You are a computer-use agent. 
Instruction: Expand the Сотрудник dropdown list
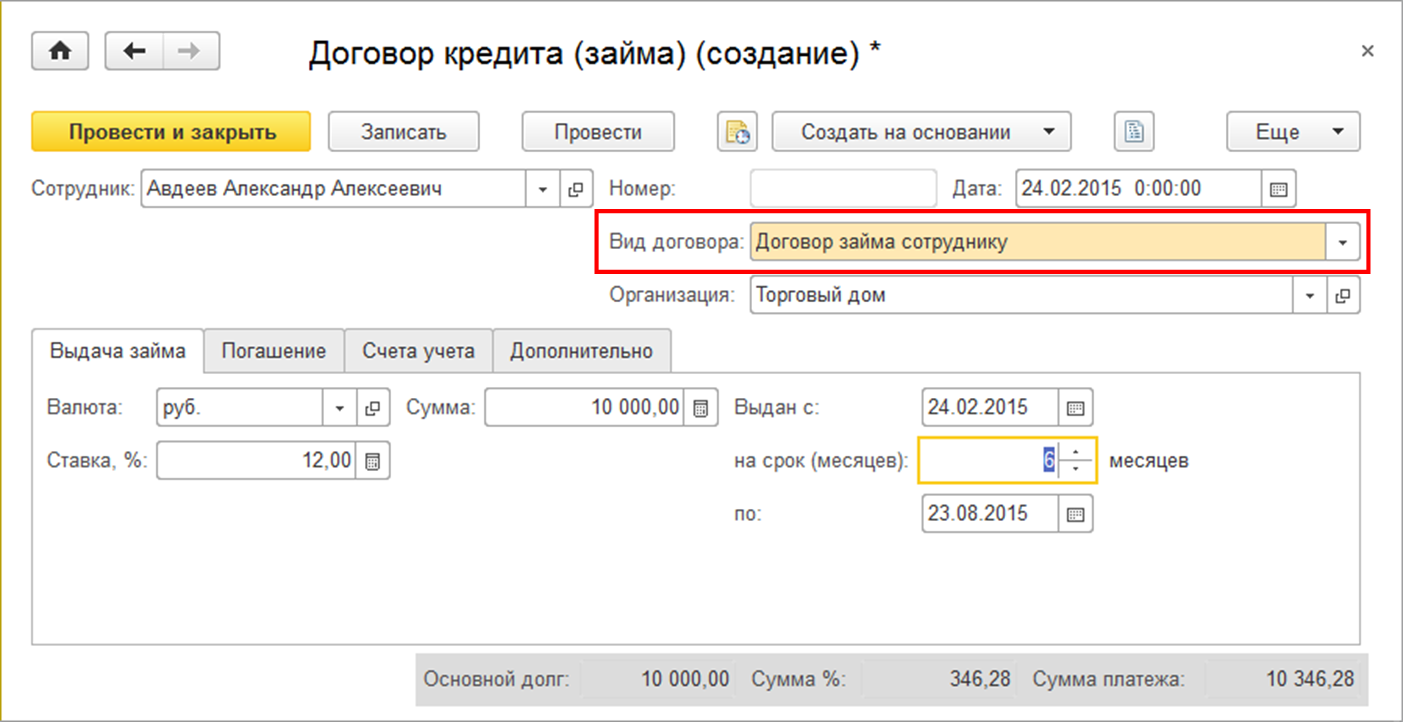coord(543,188)
